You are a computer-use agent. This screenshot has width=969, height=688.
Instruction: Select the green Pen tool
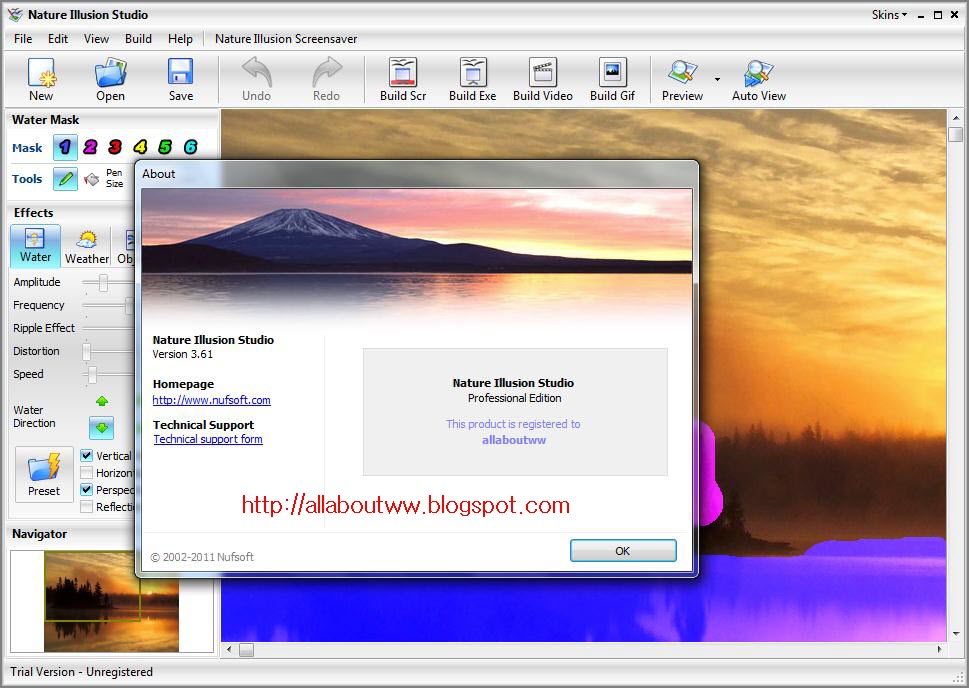coord(66,179)
